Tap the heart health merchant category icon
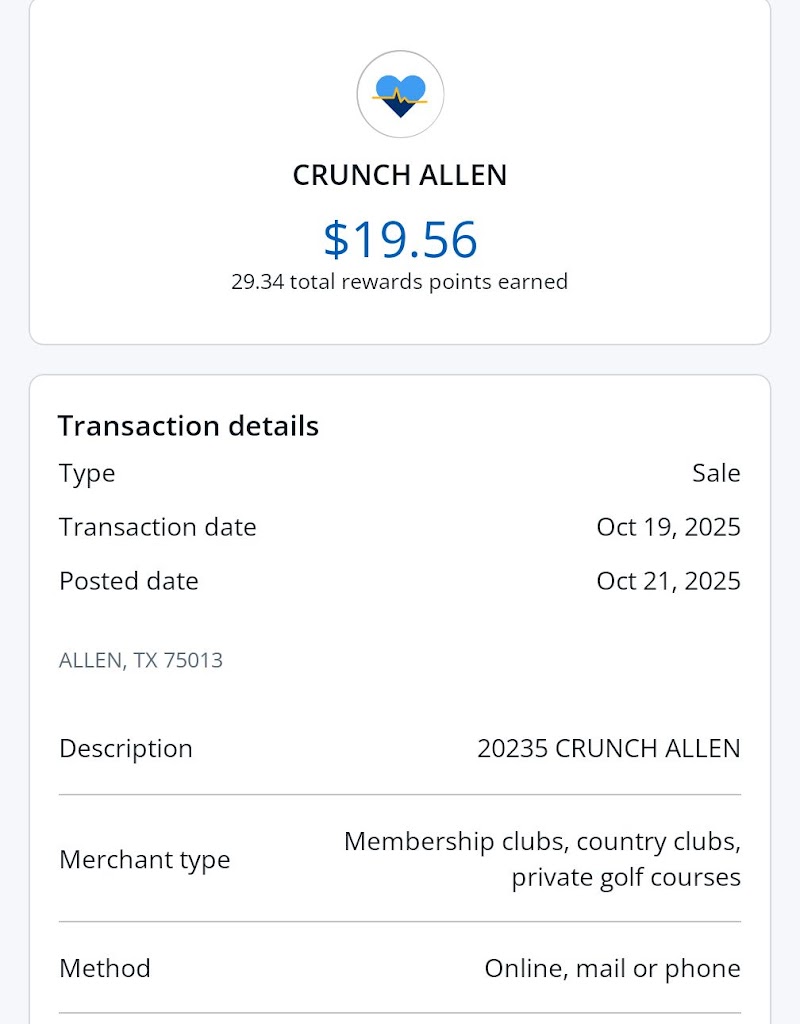Screen dimensions: 800x1024 coord(400,94)
